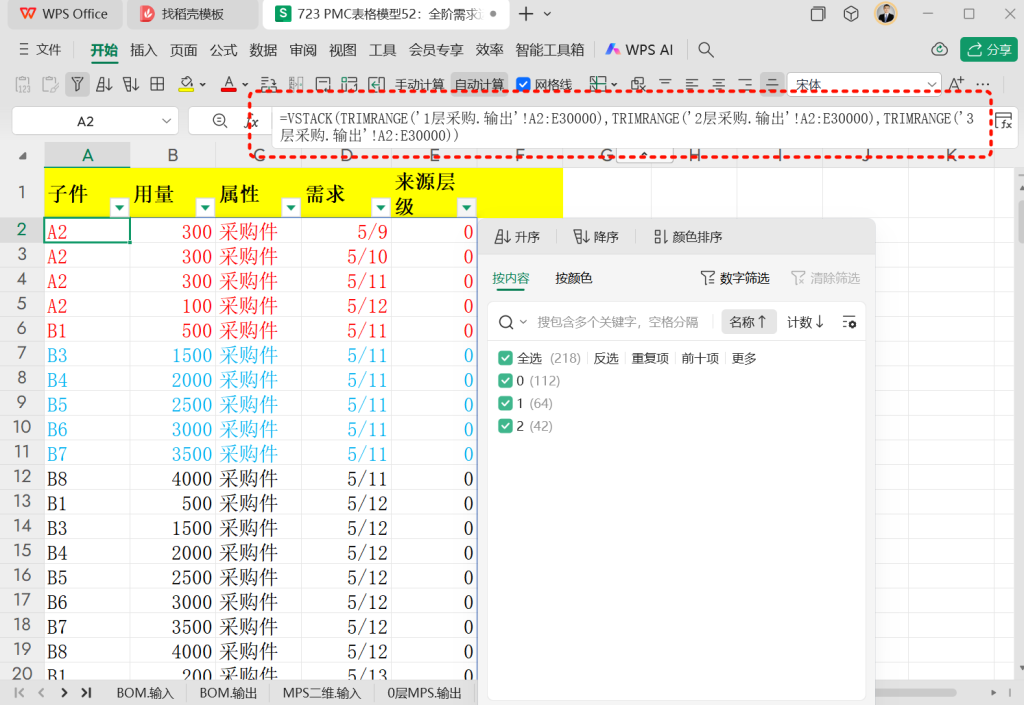Image resolution: width=1024 pixels, height=705 pixels.
Task: Click 升序 ascending sort in filter panel
Action: click(x=517, y=237)
